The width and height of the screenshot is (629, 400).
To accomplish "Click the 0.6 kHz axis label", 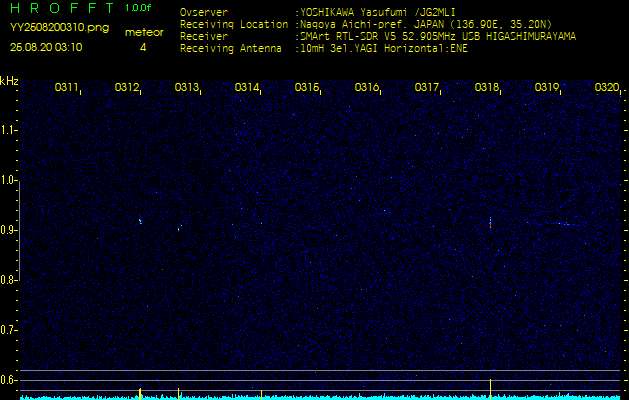I will coord(8,380).
